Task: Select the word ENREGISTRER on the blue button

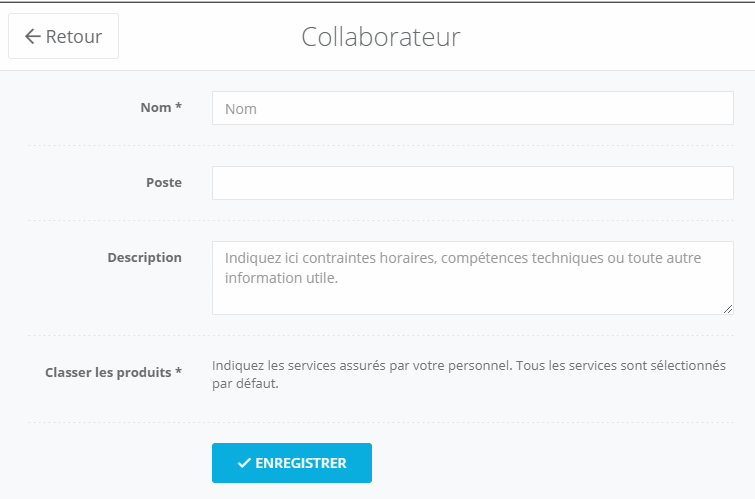Action: coord(301,463)
